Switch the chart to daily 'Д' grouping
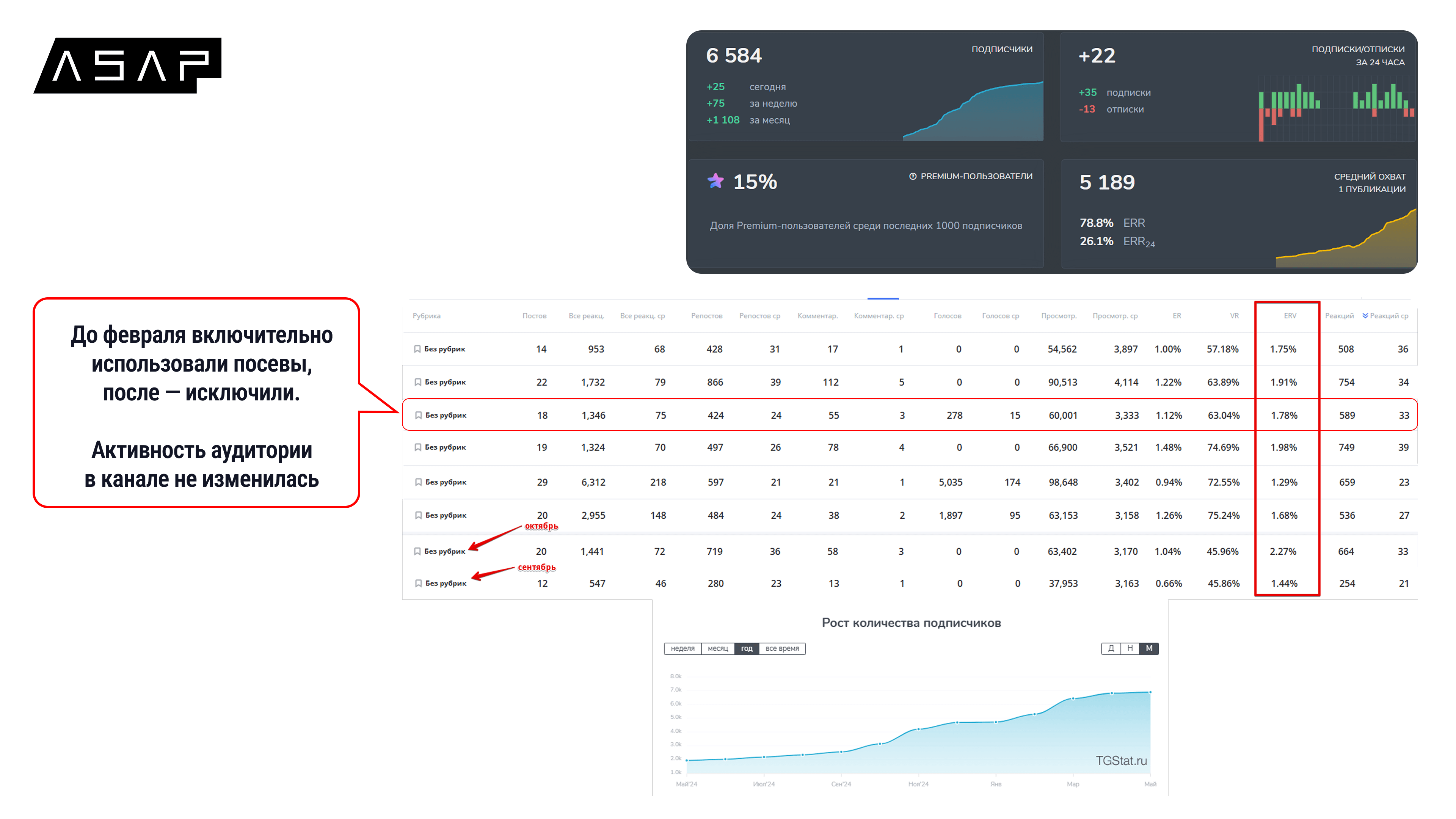The image size is (1456, 819). pos(1111,648)
